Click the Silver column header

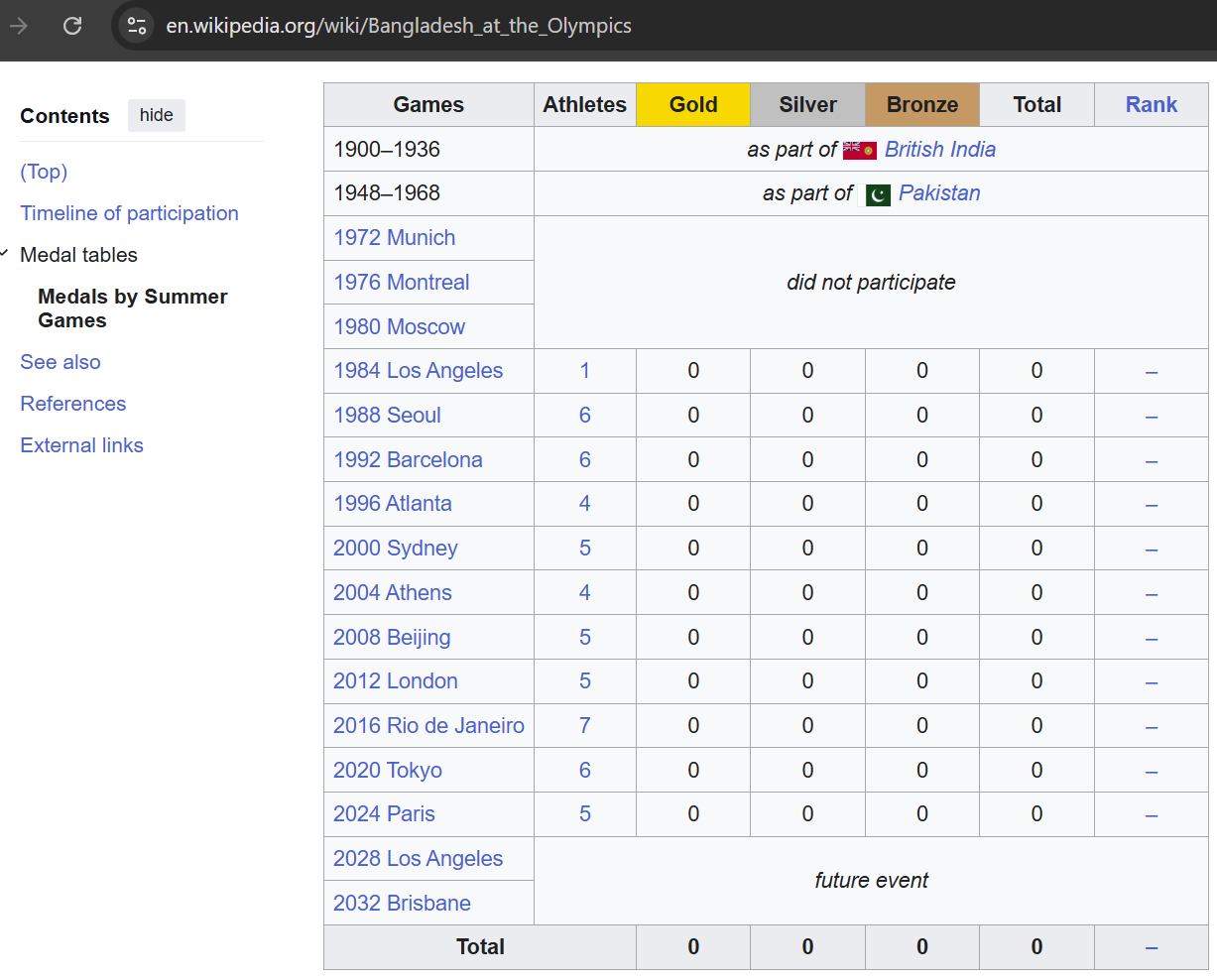click(x=807, y=104)
